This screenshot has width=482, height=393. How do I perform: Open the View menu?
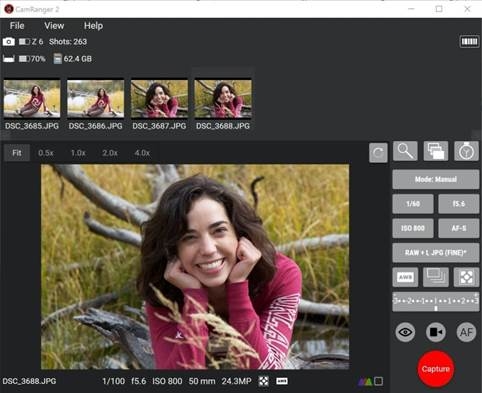(54, 26)
